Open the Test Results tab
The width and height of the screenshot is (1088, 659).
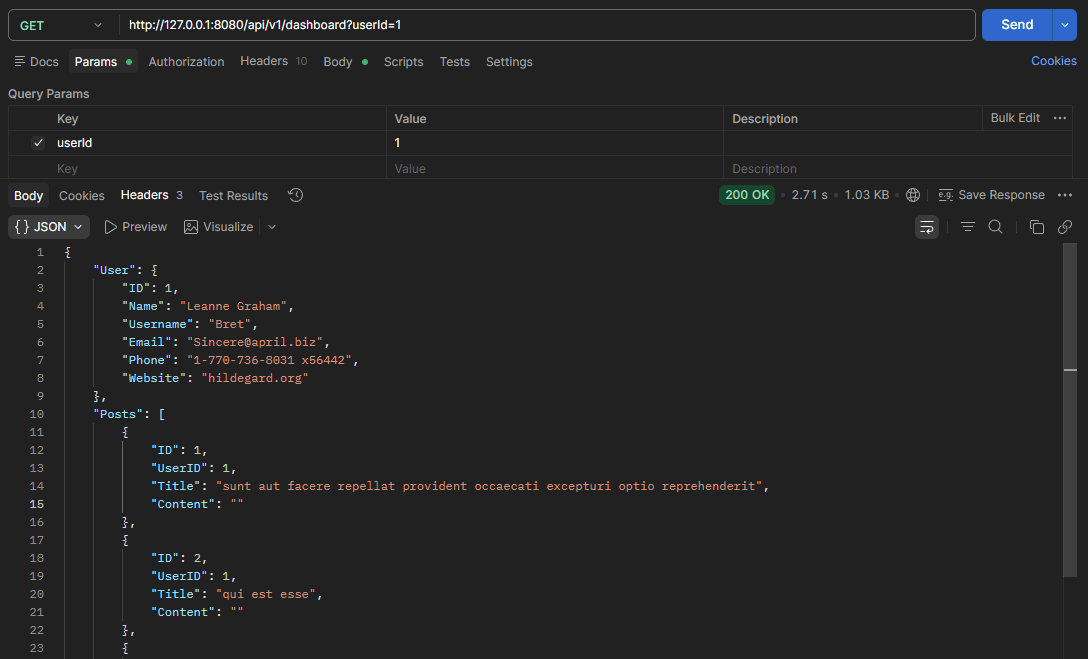coord(233,196)
